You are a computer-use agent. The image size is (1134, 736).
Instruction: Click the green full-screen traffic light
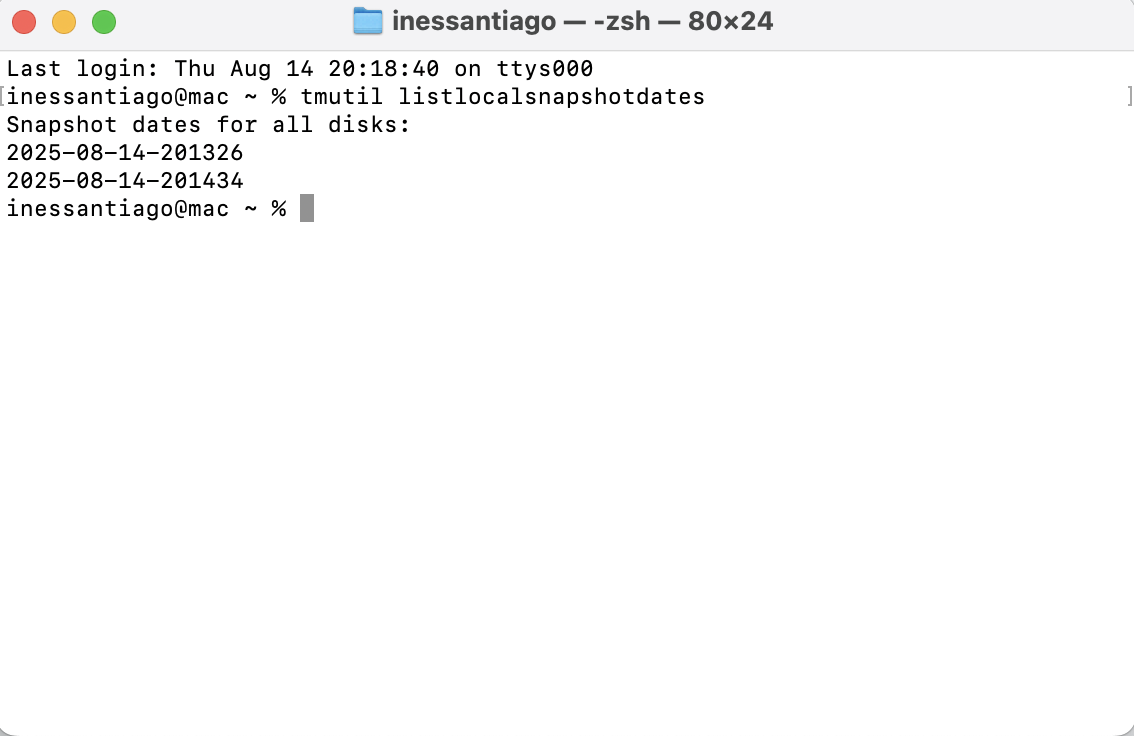103,20
